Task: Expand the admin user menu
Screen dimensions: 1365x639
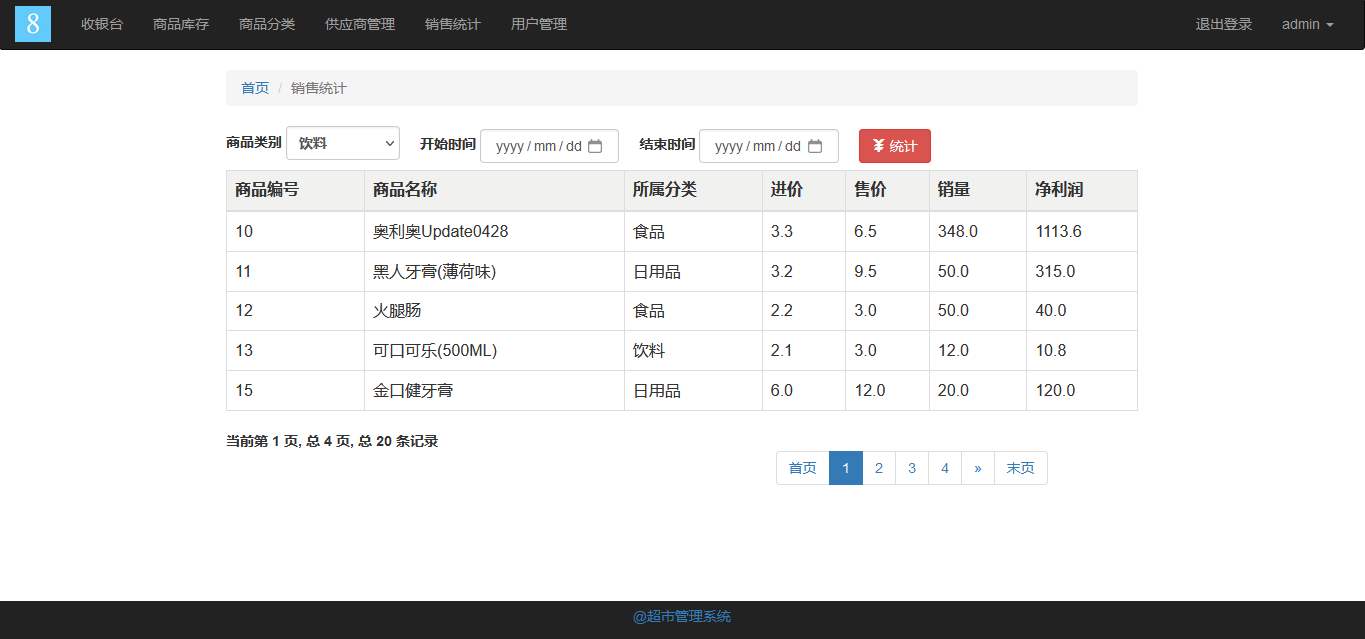Action: [1308, 24]
